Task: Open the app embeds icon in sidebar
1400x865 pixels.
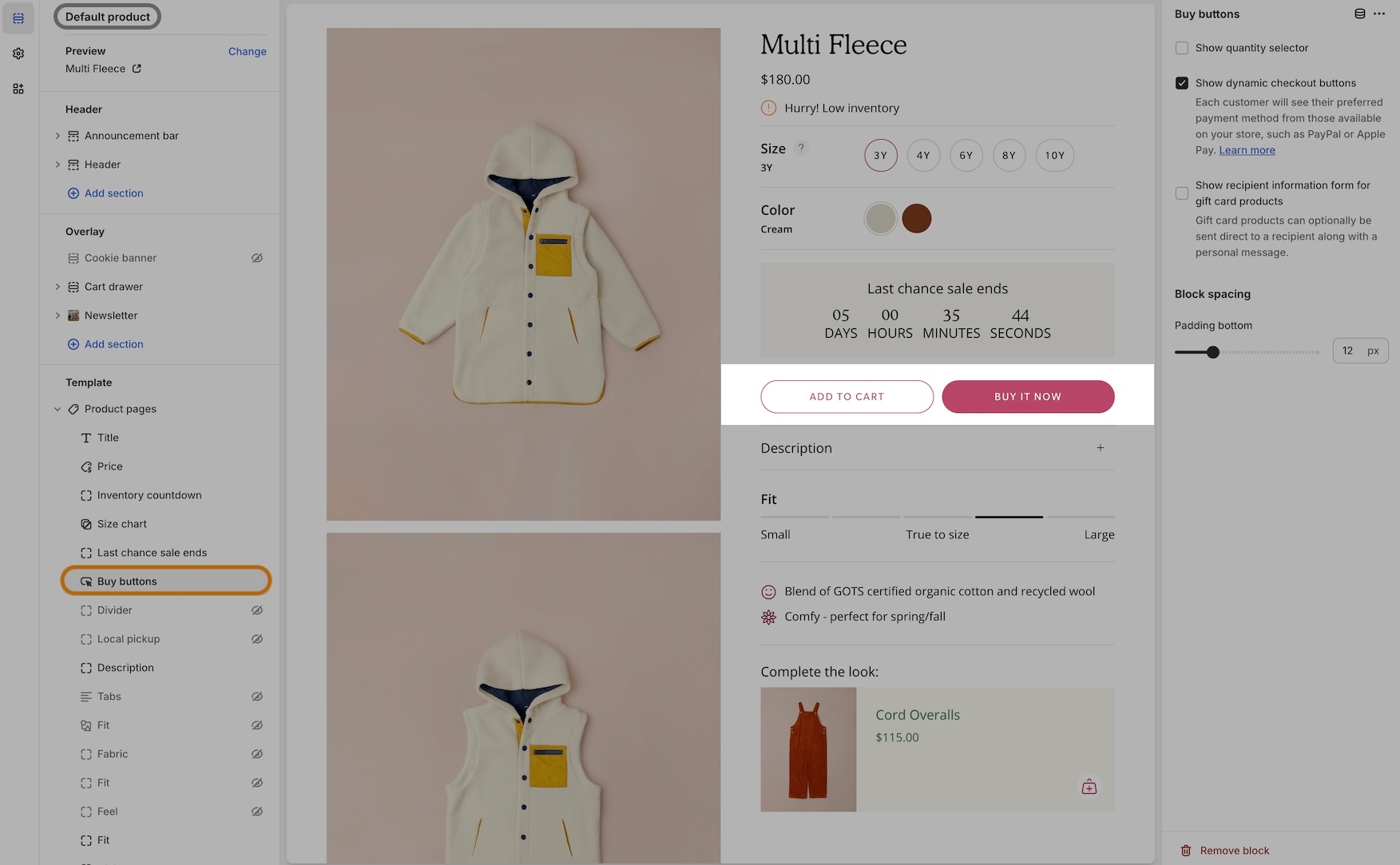Action: (18, 89)
